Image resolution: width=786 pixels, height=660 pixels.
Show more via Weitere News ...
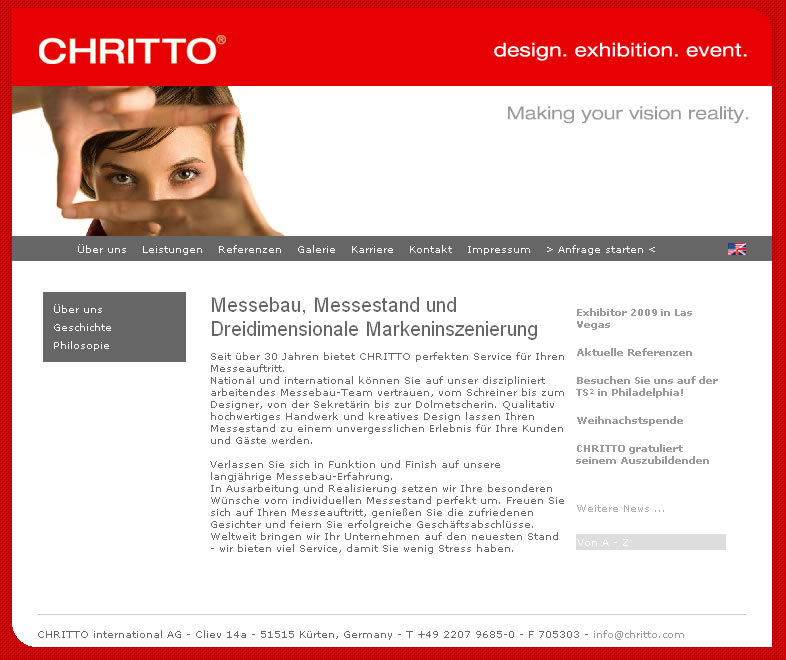[x=621, y=509]
